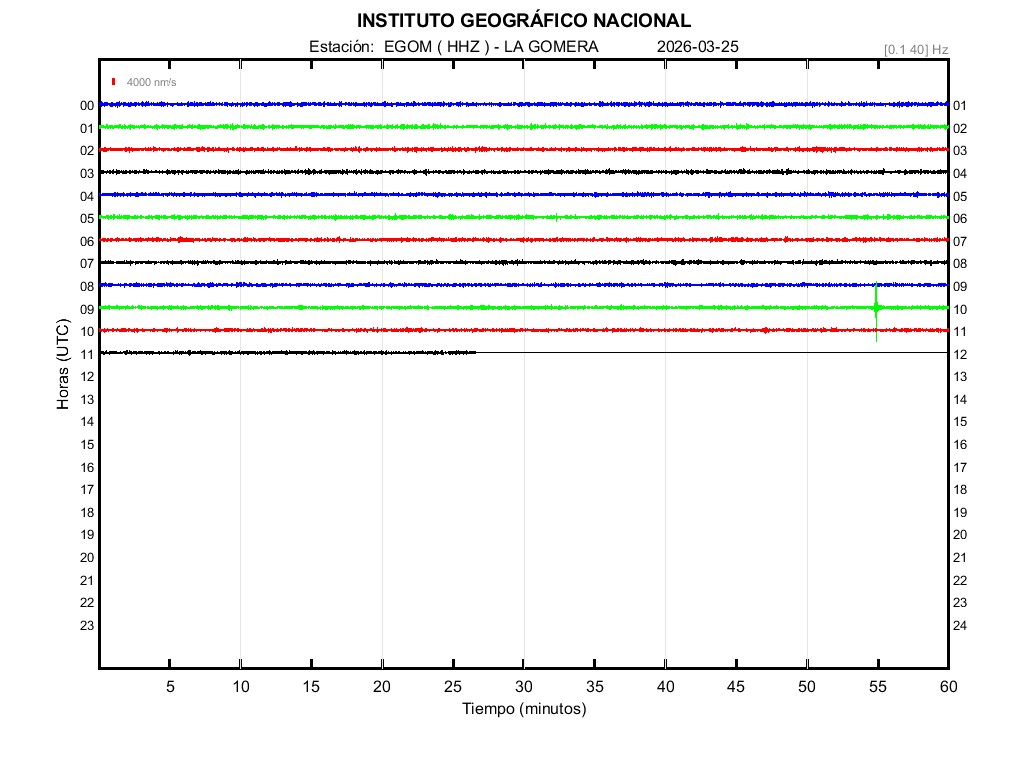Click the seismic spike on the green 09-hour trace
The width and height of the screenshot is (1024, 768).
pos(876,308)
